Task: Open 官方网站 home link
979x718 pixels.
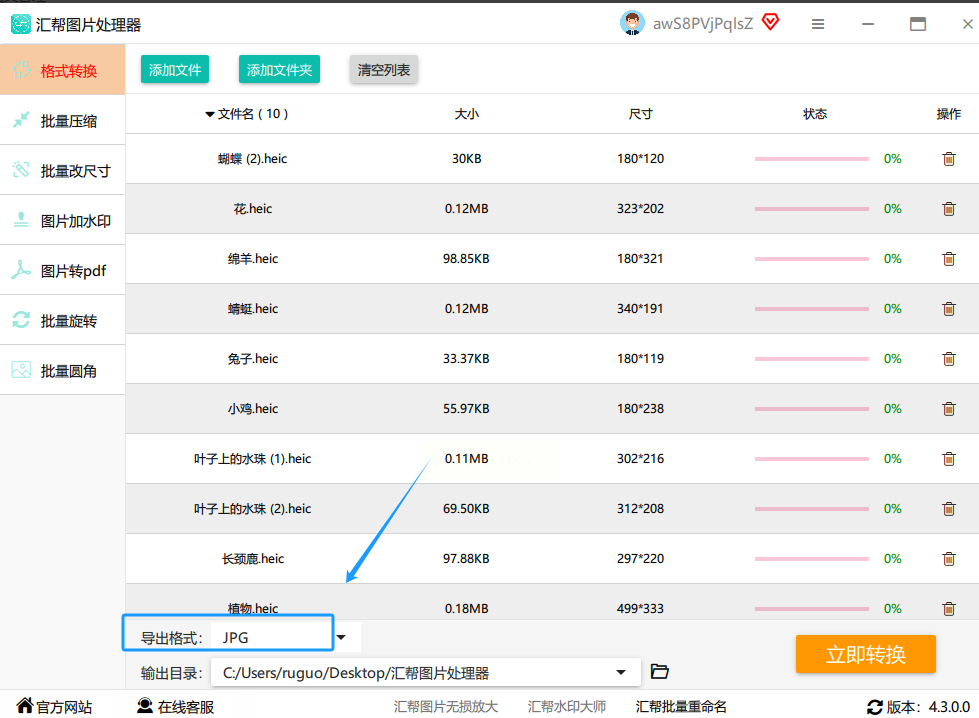Action: [54, 706]
